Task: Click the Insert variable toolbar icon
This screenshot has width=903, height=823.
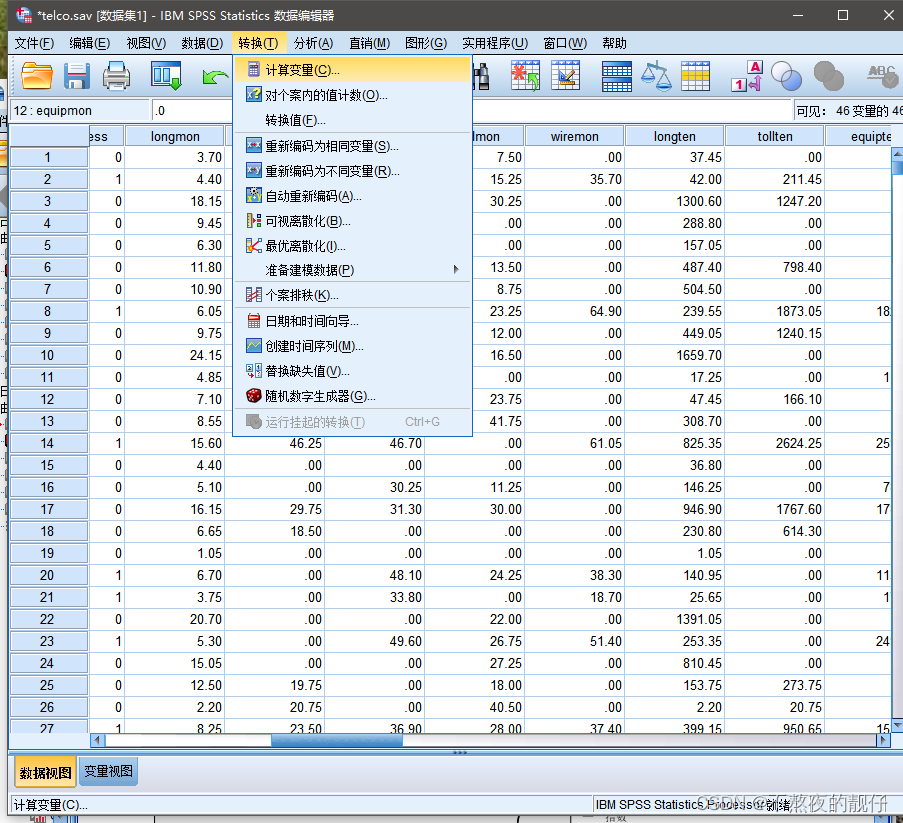Action: point(566,76)
